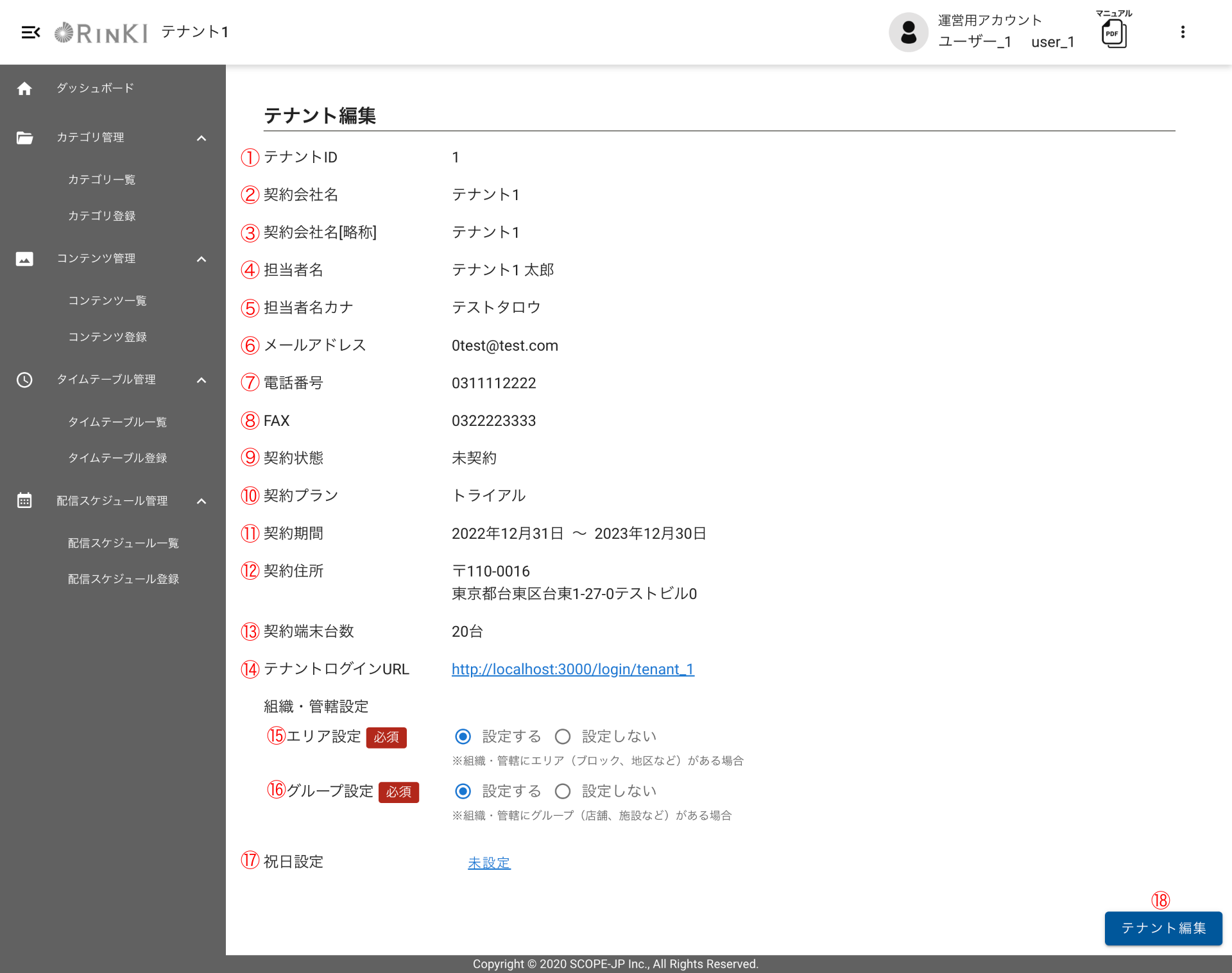Viewport: 1232px width, 973px height.
Task: Collapse the コンテンツ管理 section chevron
Action: click(x=201, y=259)
